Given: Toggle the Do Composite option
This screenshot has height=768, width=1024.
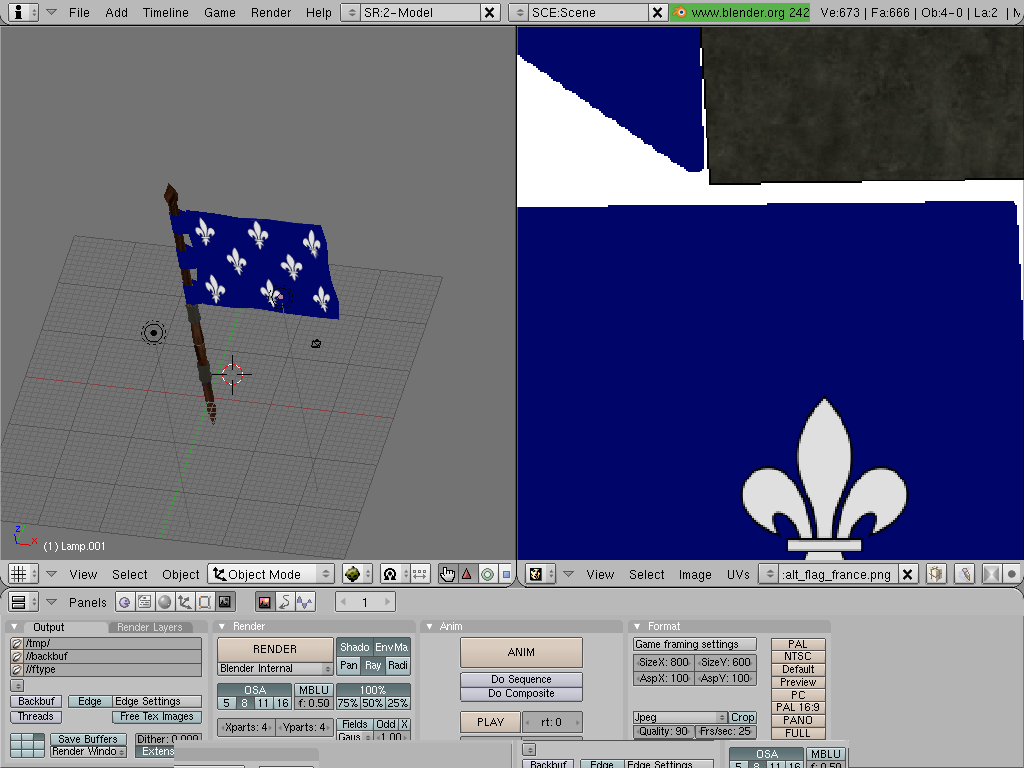Looking at the screenshot, I should click(x=521, y=694).
